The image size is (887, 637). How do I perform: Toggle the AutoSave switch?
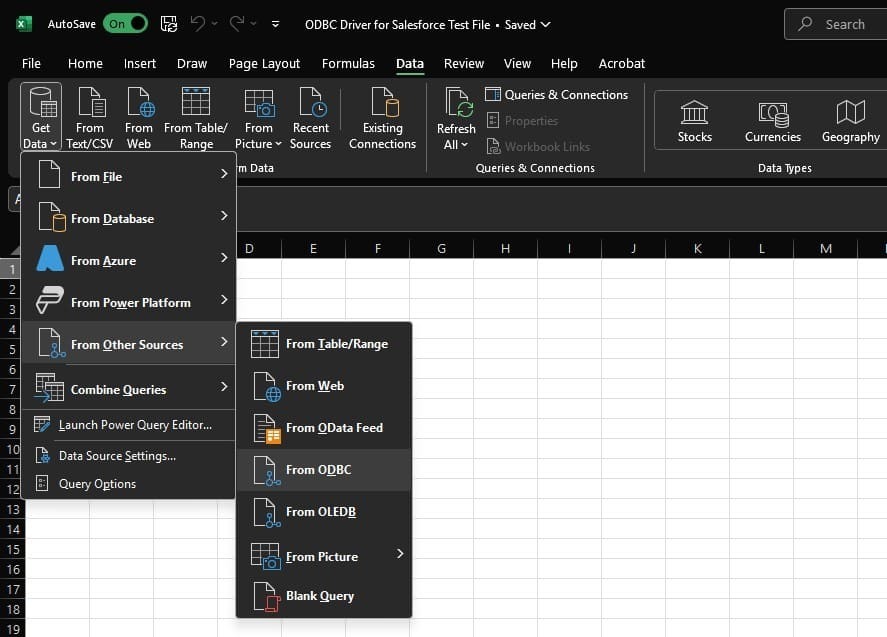(125, 24)
